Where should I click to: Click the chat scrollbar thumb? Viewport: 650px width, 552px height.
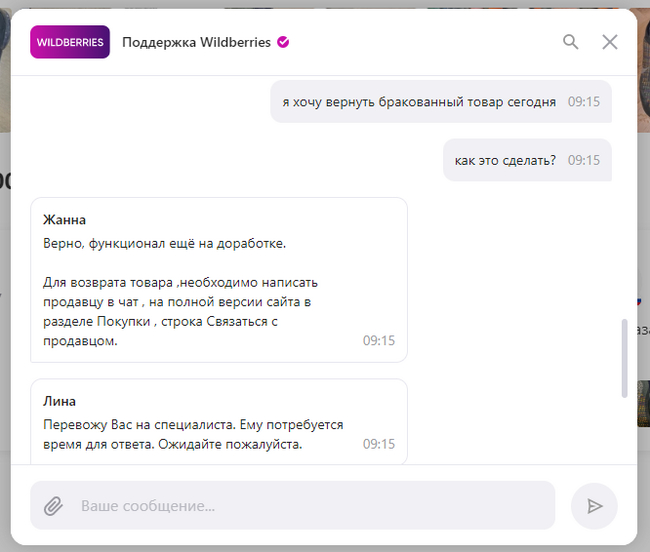(x=624, y=358)
